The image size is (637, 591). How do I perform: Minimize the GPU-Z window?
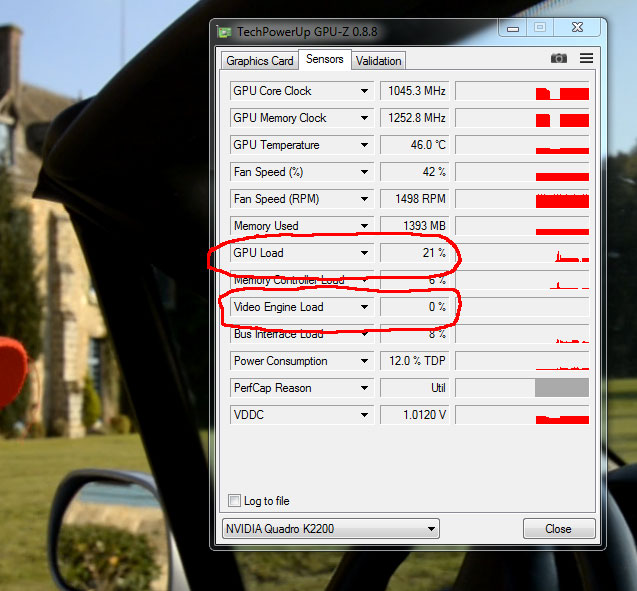point(513,28)
